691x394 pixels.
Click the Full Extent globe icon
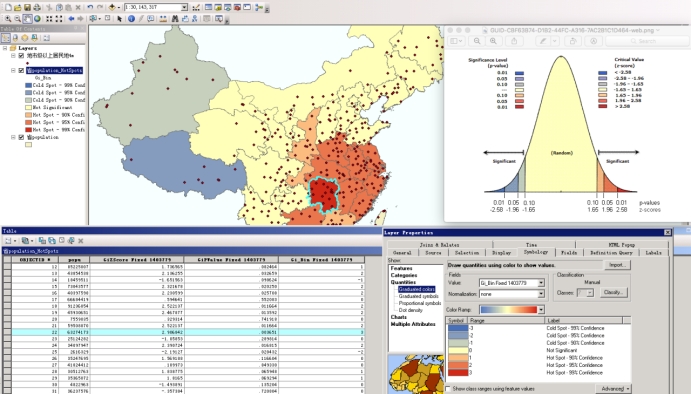pyautogui.click(x=37, y=19)
